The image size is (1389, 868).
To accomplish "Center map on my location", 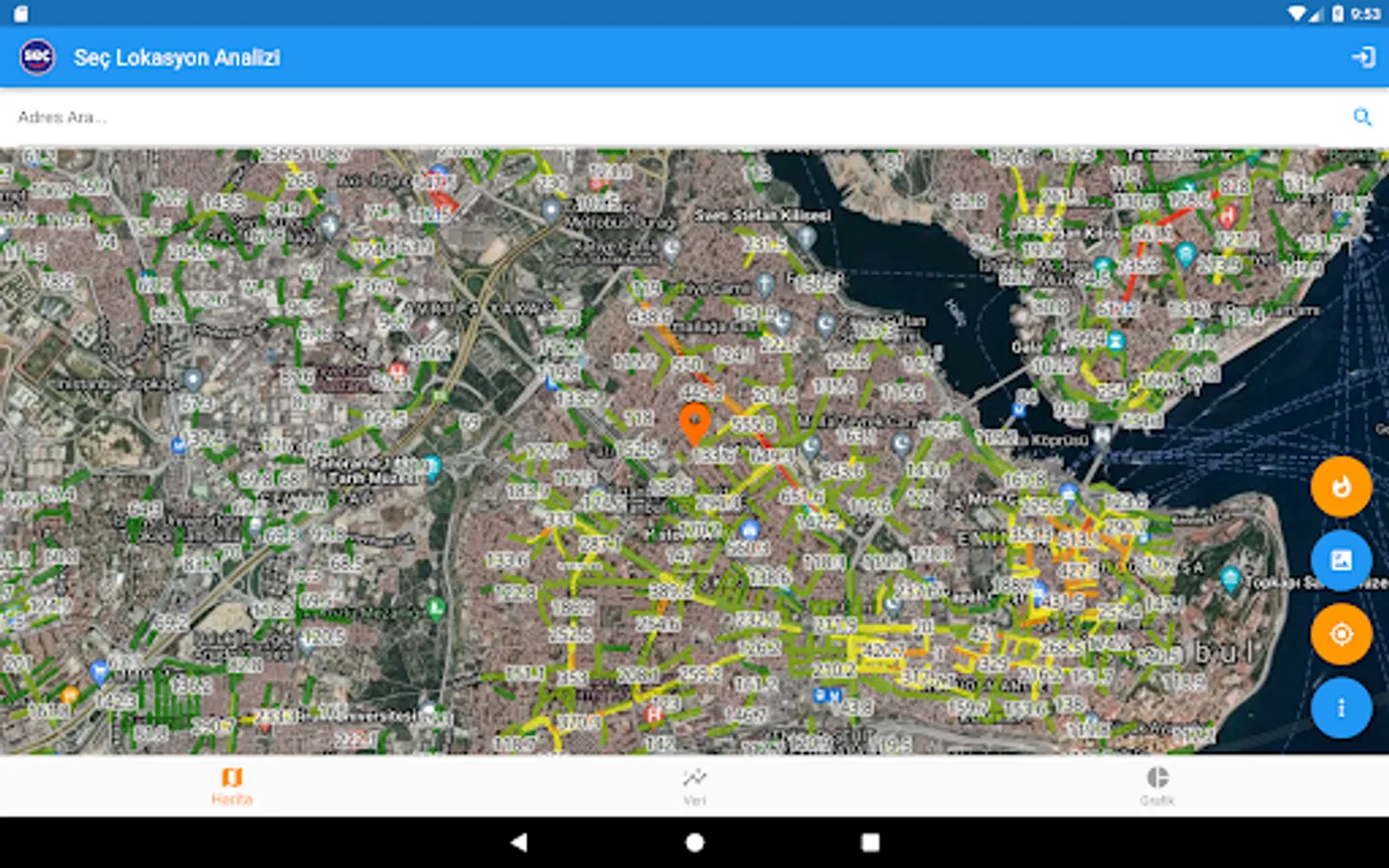I will pyautogui.click(x=1341, y=635).
